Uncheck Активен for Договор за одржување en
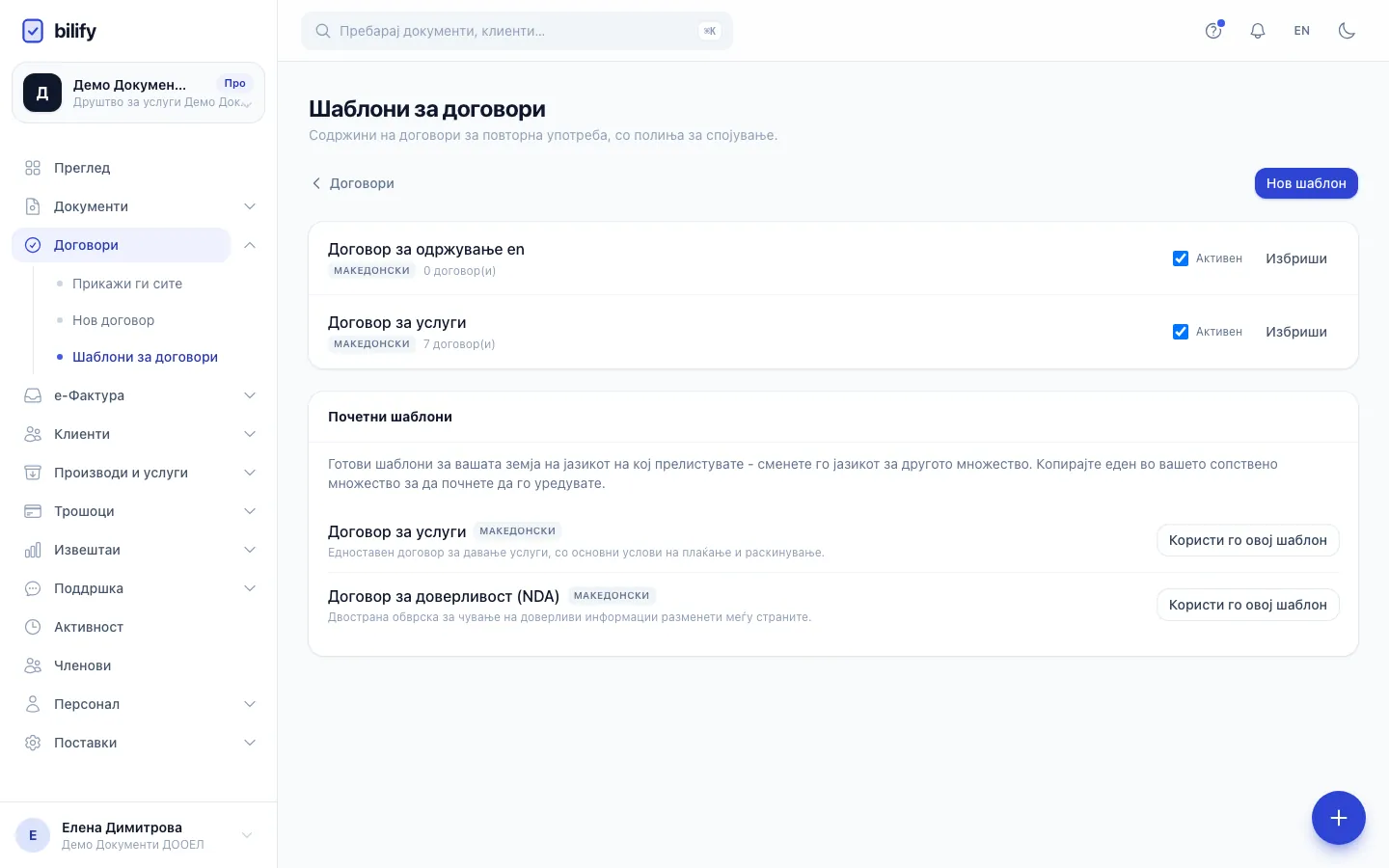The width and height of the screenshot is (1389, 868). [1181, 258]
